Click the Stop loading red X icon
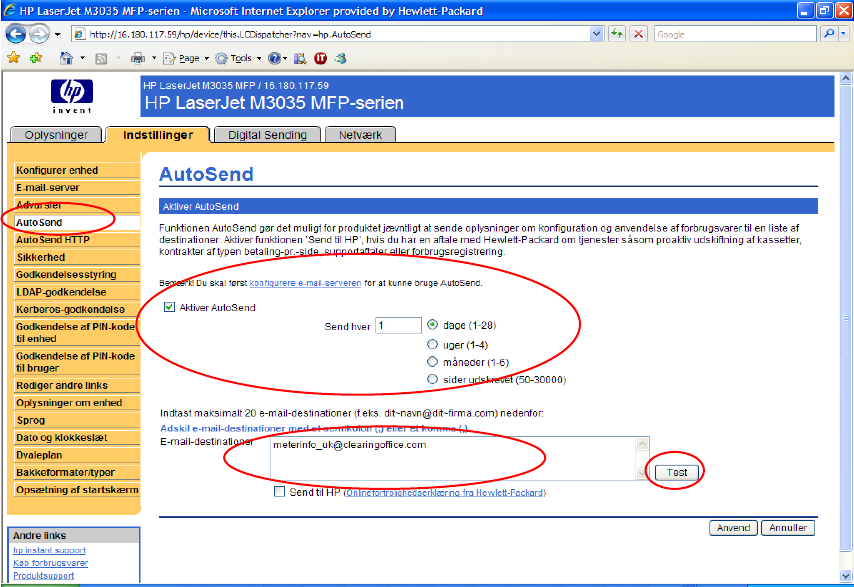This screenshot has width=854, height=587. 638,34
